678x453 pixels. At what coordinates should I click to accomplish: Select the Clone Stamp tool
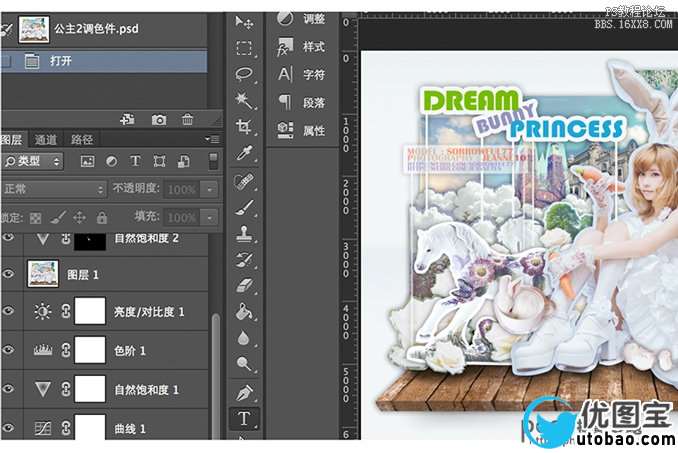point(244,234)
